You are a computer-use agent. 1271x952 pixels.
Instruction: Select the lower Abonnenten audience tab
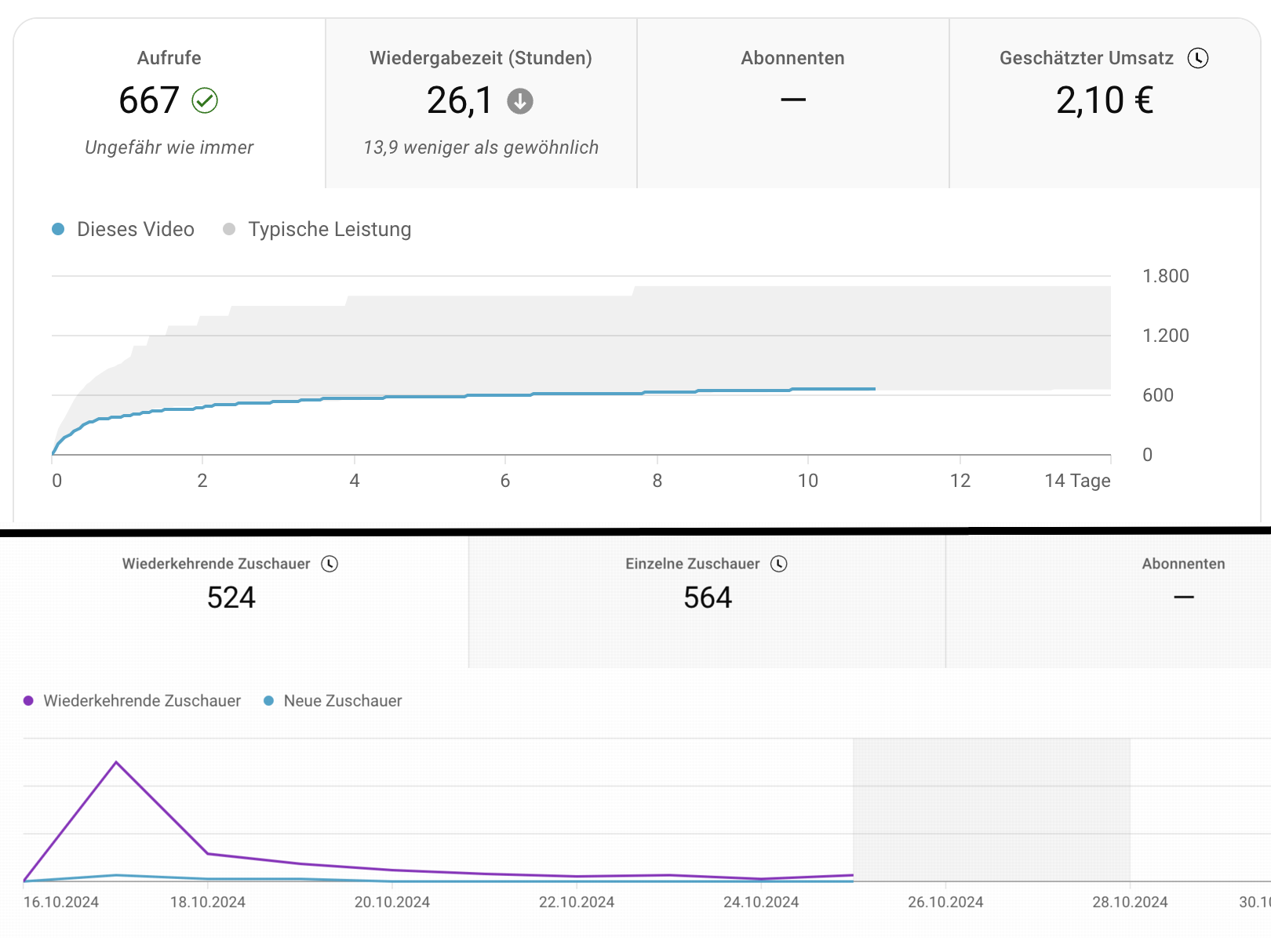click(1182, 596)
